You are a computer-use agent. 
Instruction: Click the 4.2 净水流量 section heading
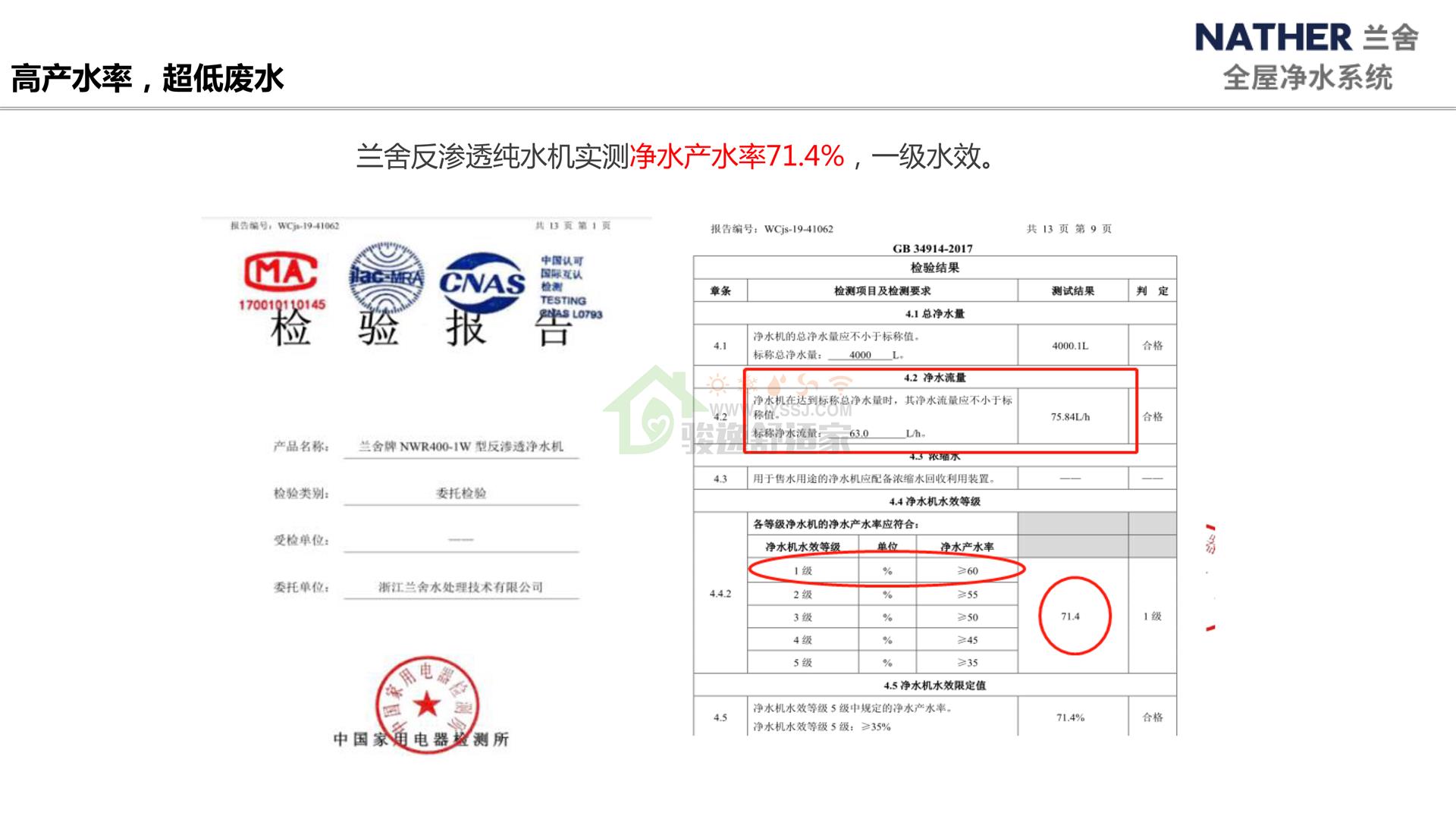[935, 378]
